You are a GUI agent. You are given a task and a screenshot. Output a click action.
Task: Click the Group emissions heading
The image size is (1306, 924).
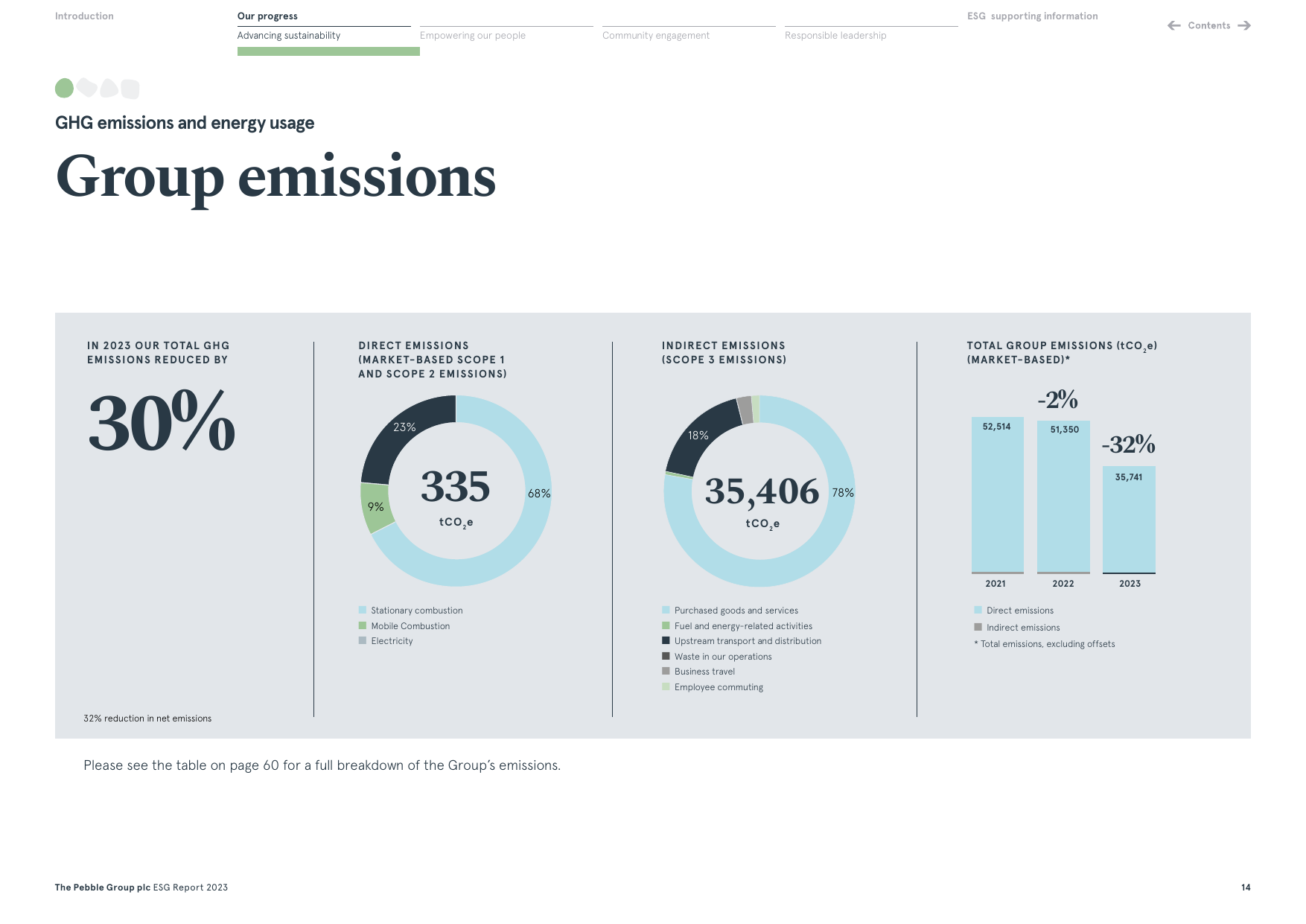[275, 179]
